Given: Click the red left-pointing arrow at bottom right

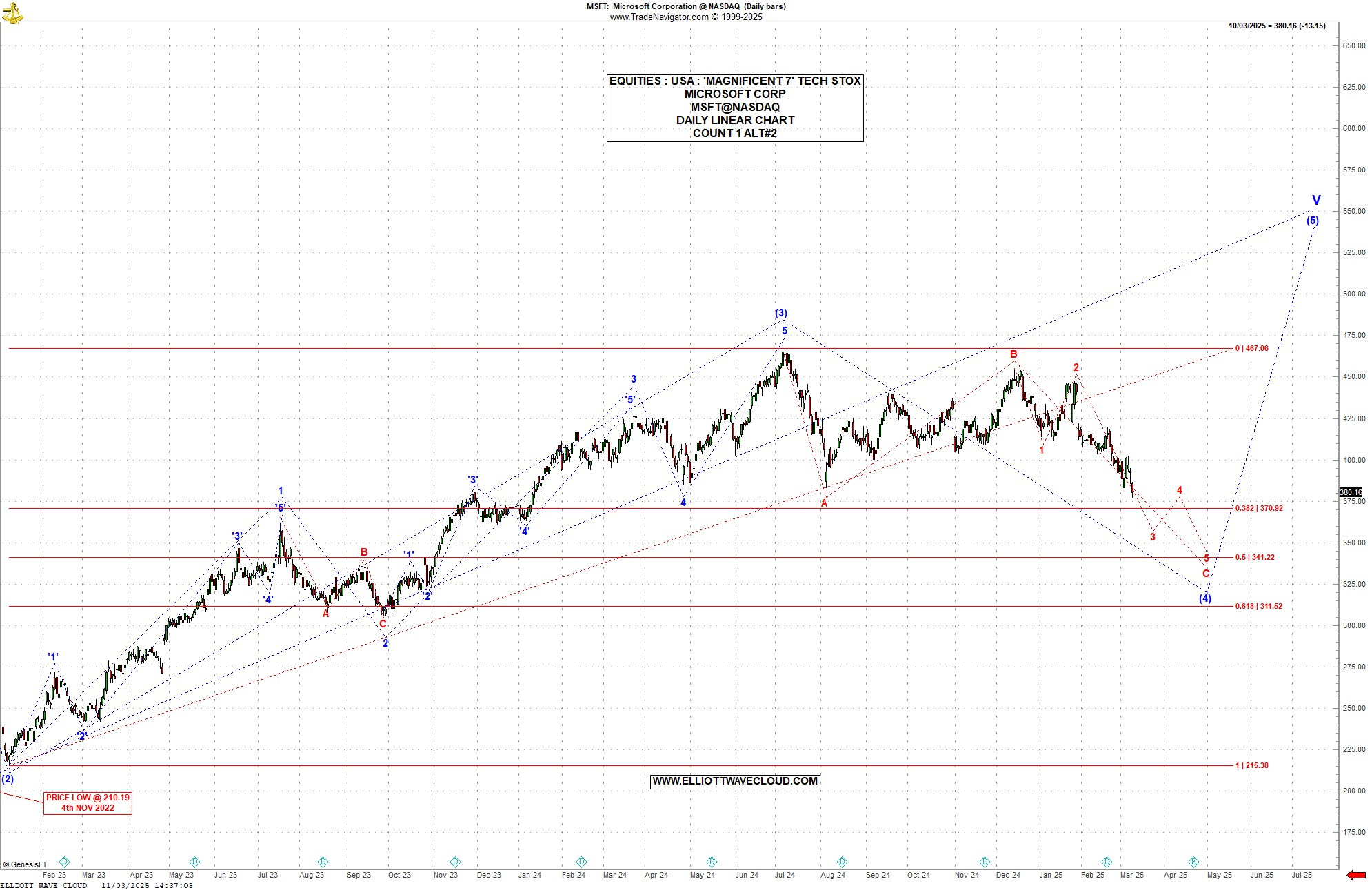Looking at the screenshot, I should click(x=1355, y=875).
